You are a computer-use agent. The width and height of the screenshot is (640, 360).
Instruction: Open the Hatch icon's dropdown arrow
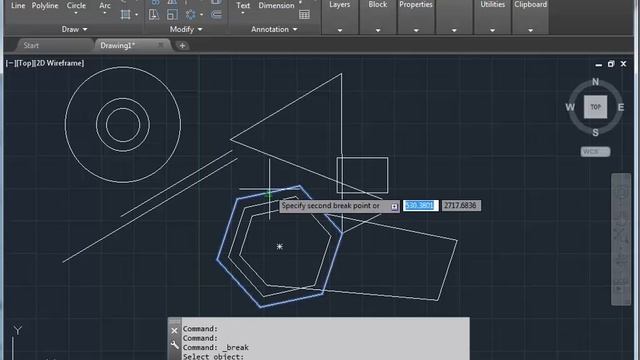(x=136, y=15)
